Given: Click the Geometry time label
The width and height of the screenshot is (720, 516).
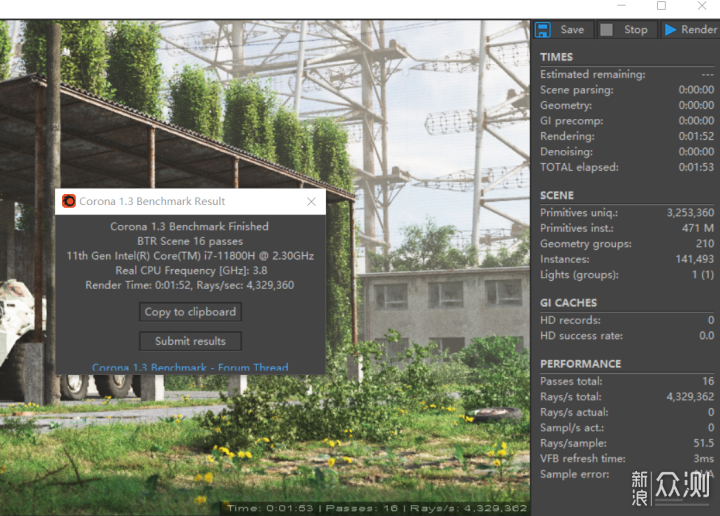Looking at the screenshot, I should coord(566,105).
